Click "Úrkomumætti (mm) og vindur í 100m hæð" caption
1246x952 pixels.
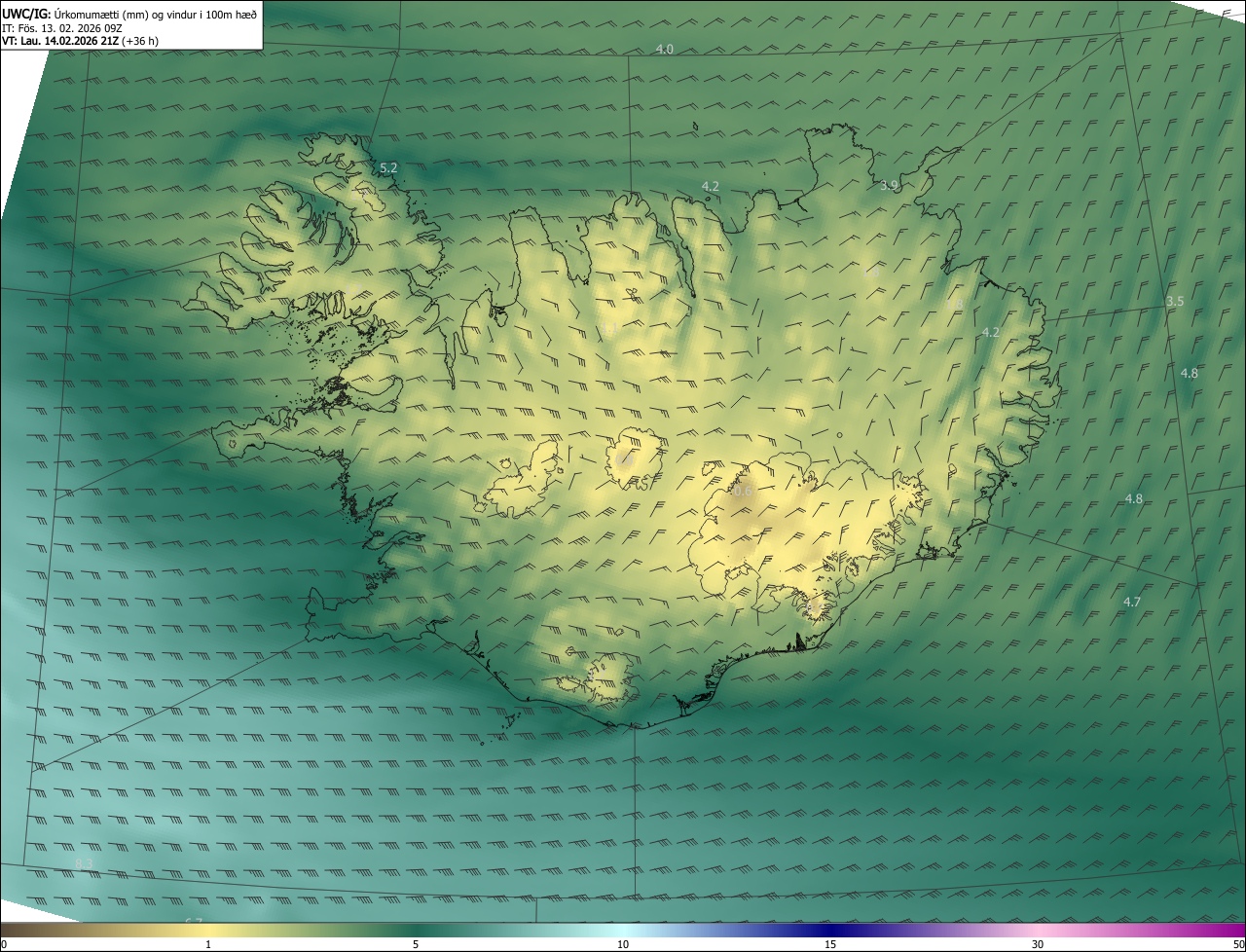(156, 14)
